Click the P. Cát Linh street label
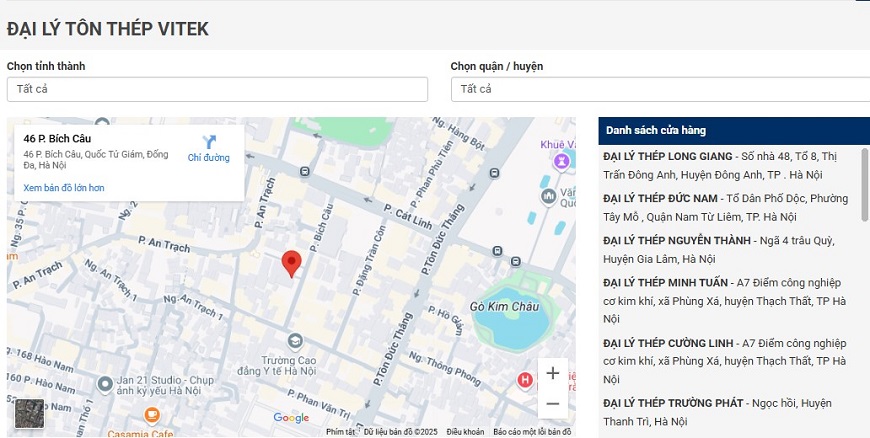Screen dimensions: 870x438 [x=408, y=217]
